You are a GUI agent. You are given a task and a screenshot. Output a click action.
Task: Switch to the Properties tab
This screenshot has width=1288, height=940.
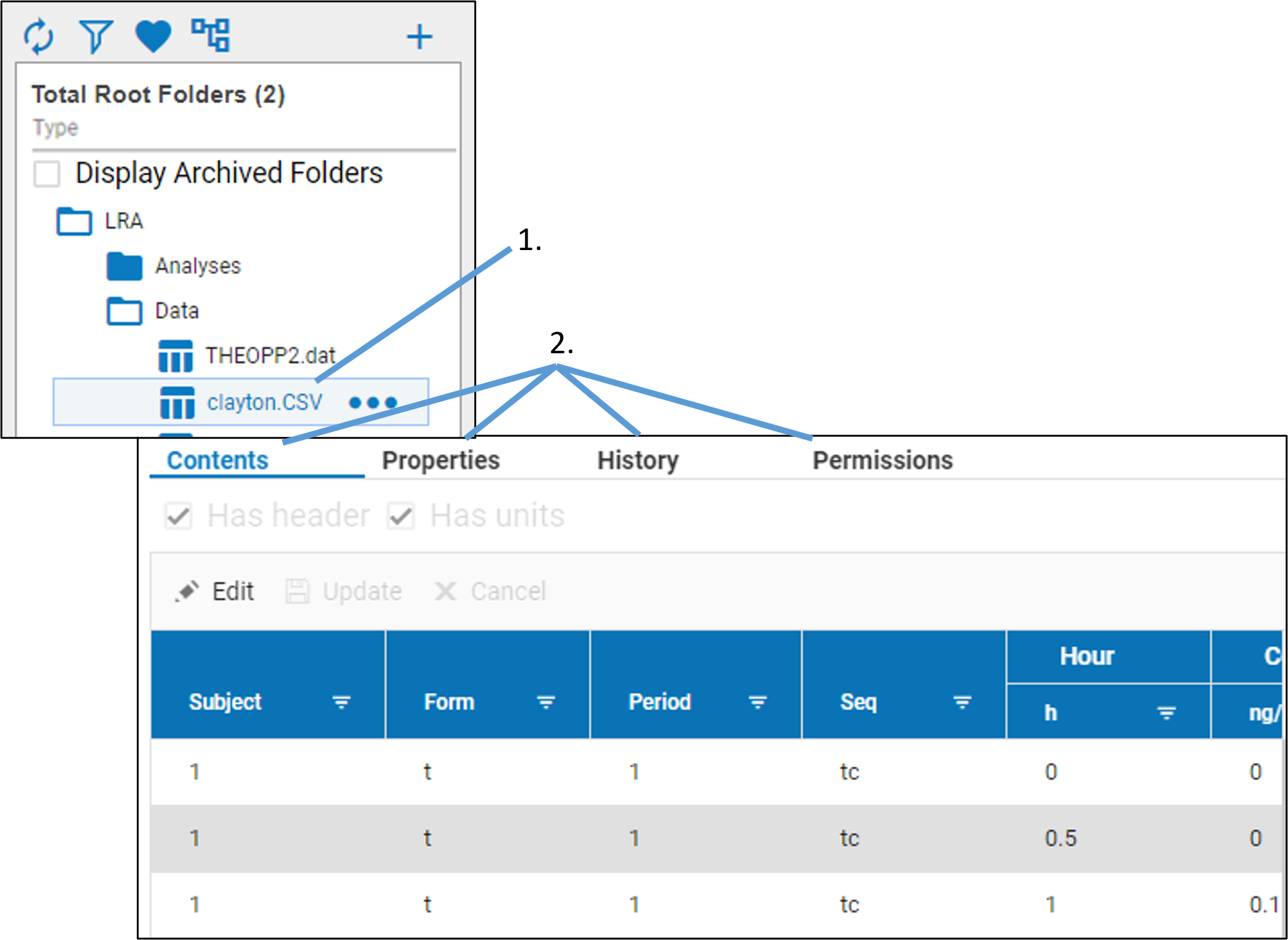click(440, 460)
